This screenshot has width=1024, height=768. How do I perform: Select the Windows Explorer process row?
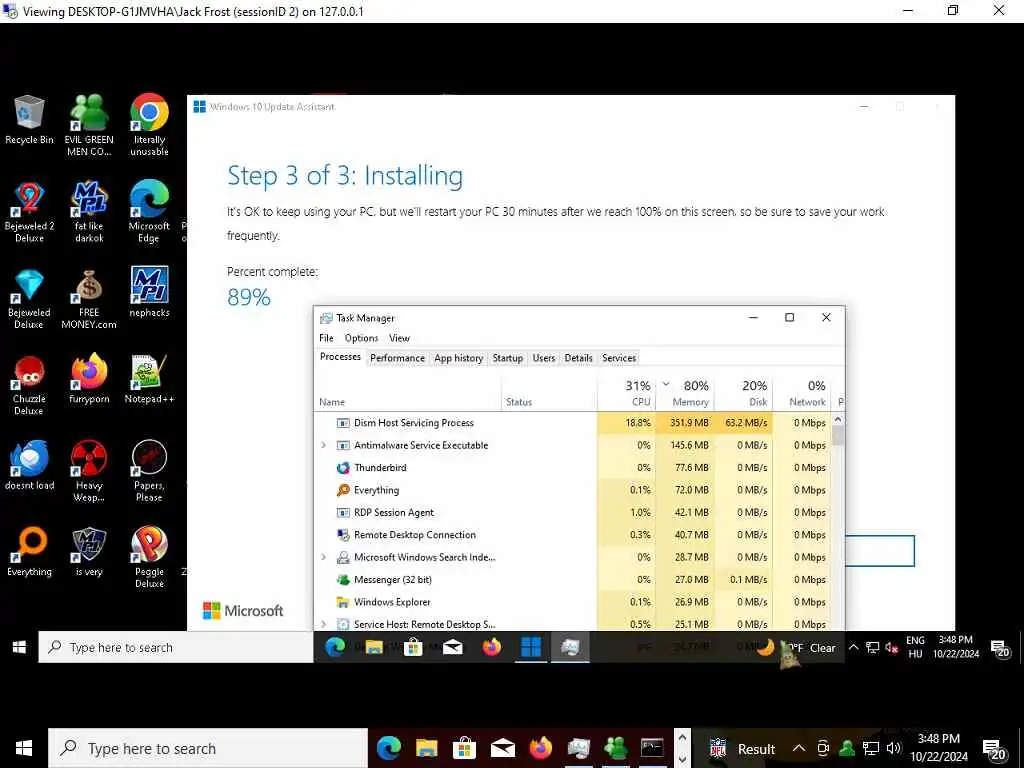[x=573, y=602]
